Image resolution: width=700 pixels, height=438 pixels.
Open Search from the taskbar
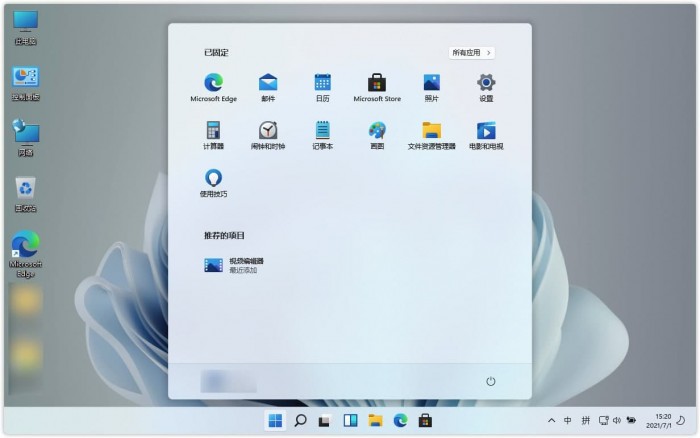(300, 421)
